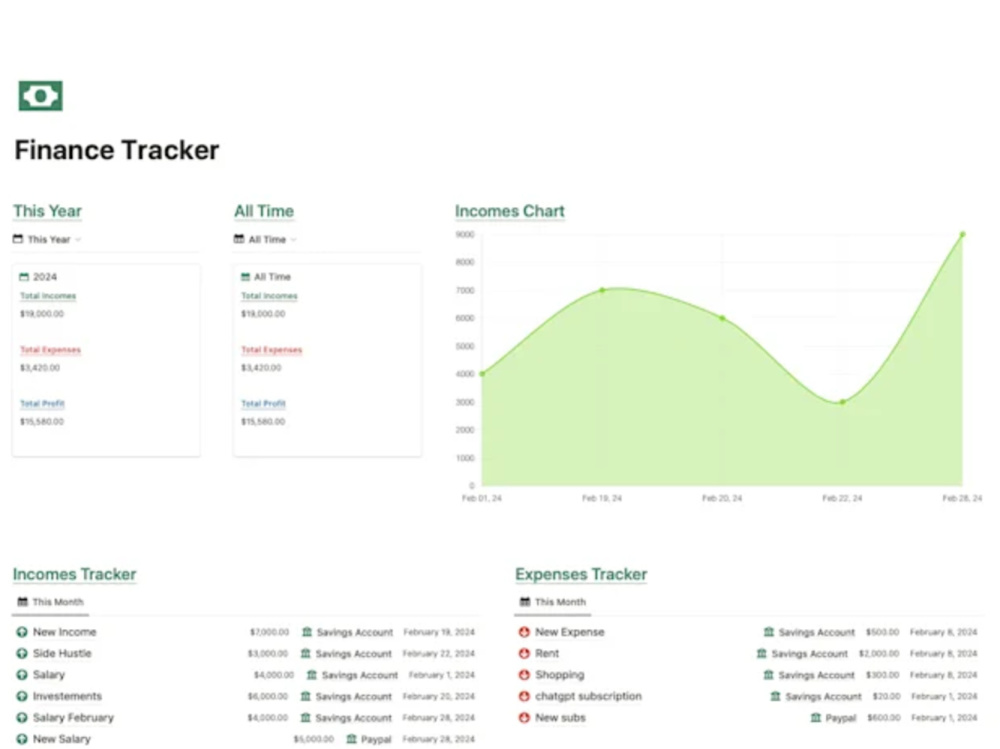Click bank icon beside Paypal in New Salary row

pyautogui.click(x=351, y=739)
